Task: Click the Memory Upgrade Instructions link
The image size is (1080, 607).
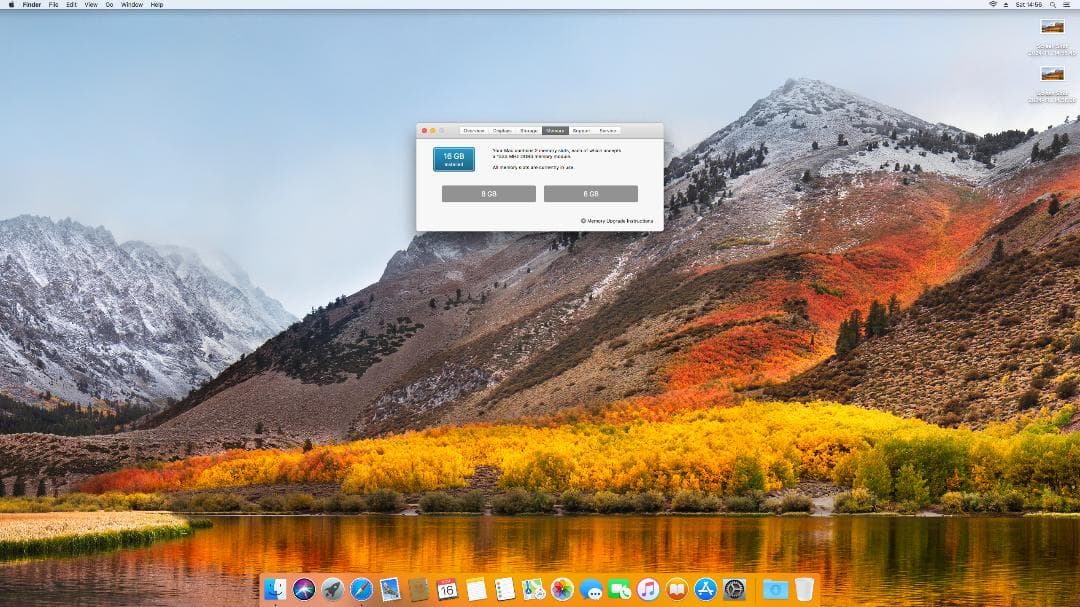Action: tap(619, 220)
